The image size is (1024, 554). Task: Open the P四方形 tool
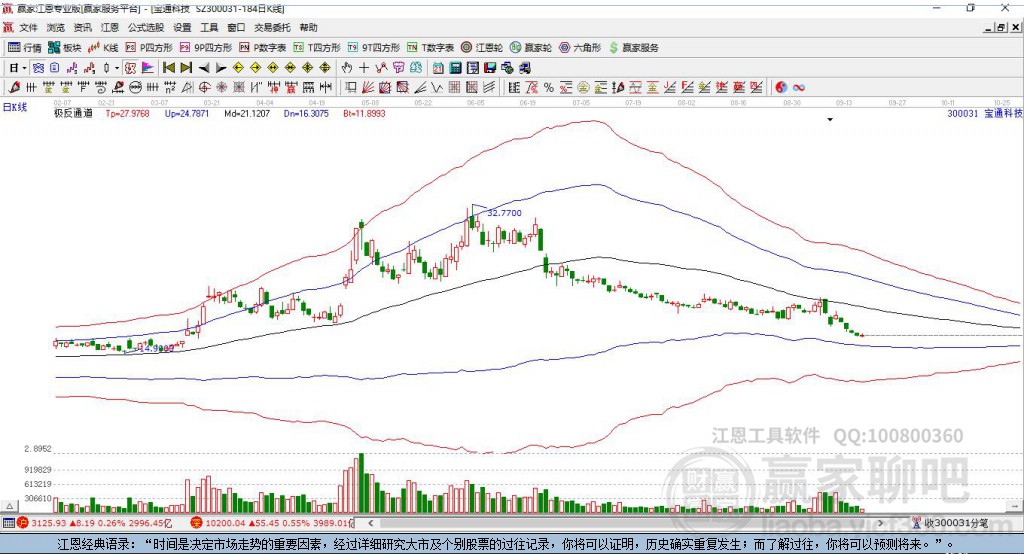(149, 48)
